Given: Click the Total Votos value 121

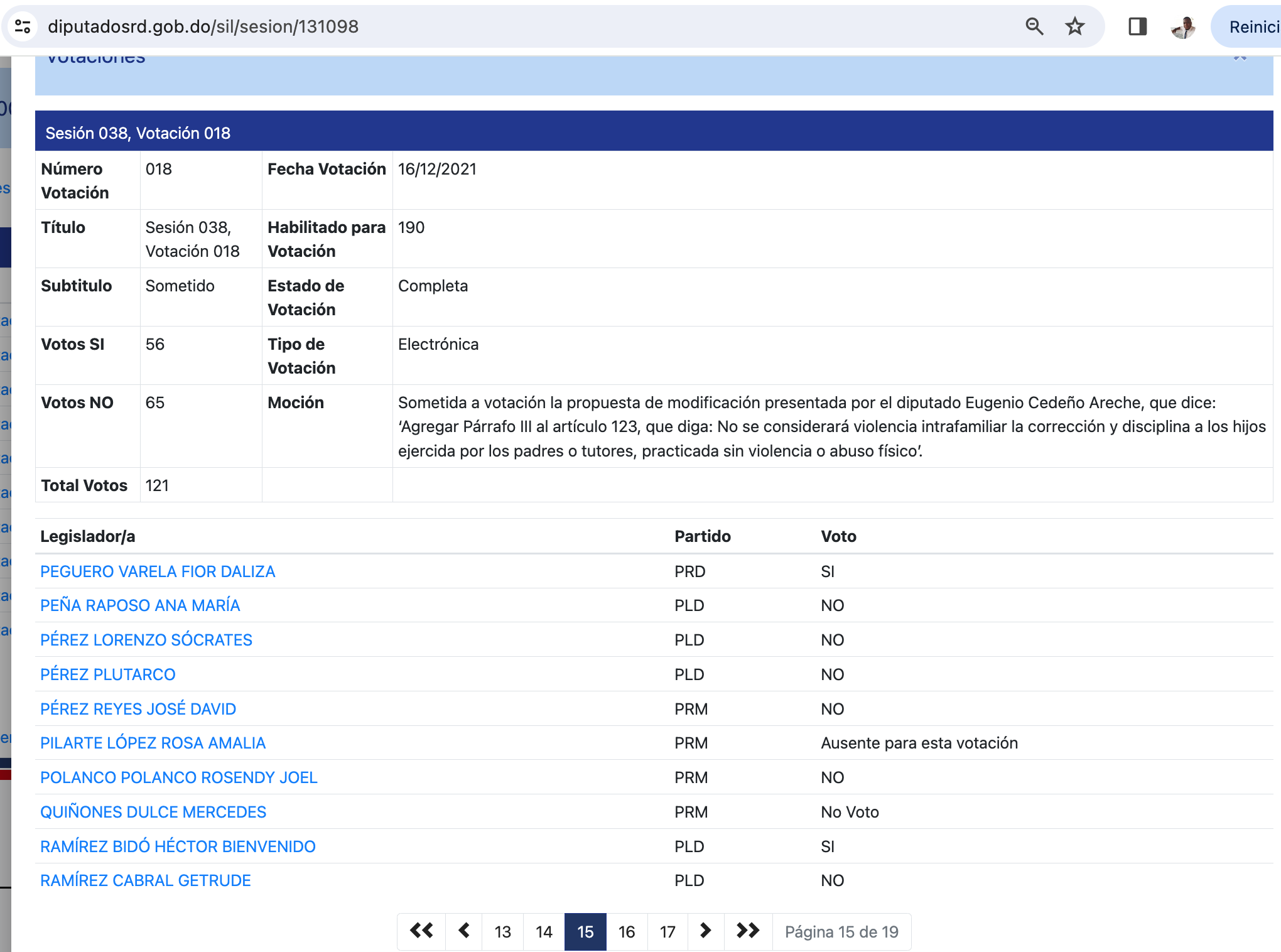Looking at the screenshot, I should tap(157, 485).
